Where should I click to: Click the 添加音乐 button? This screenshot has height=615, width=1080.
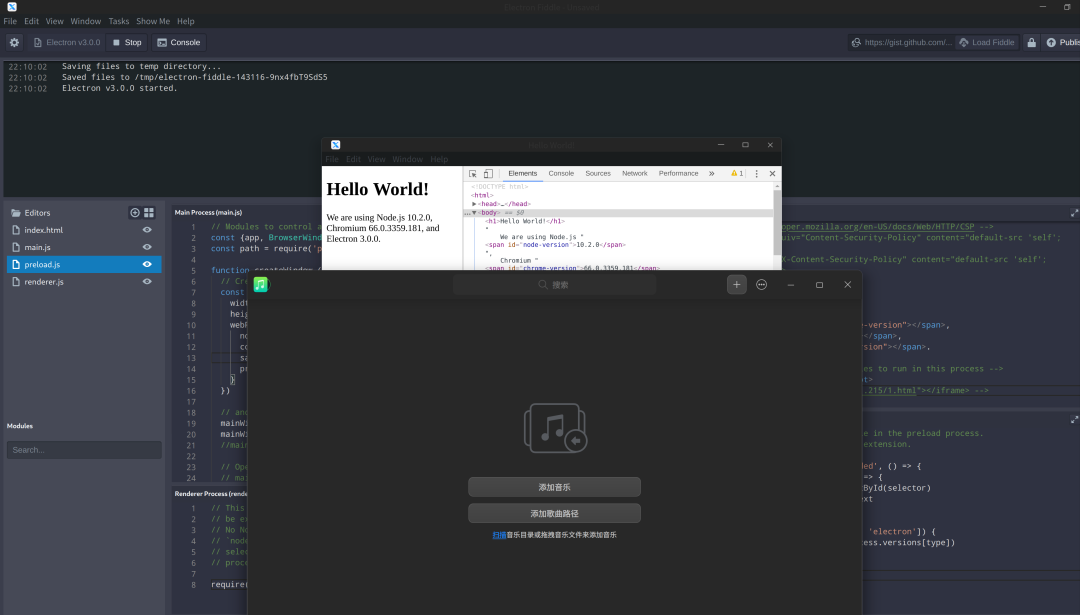555,487
